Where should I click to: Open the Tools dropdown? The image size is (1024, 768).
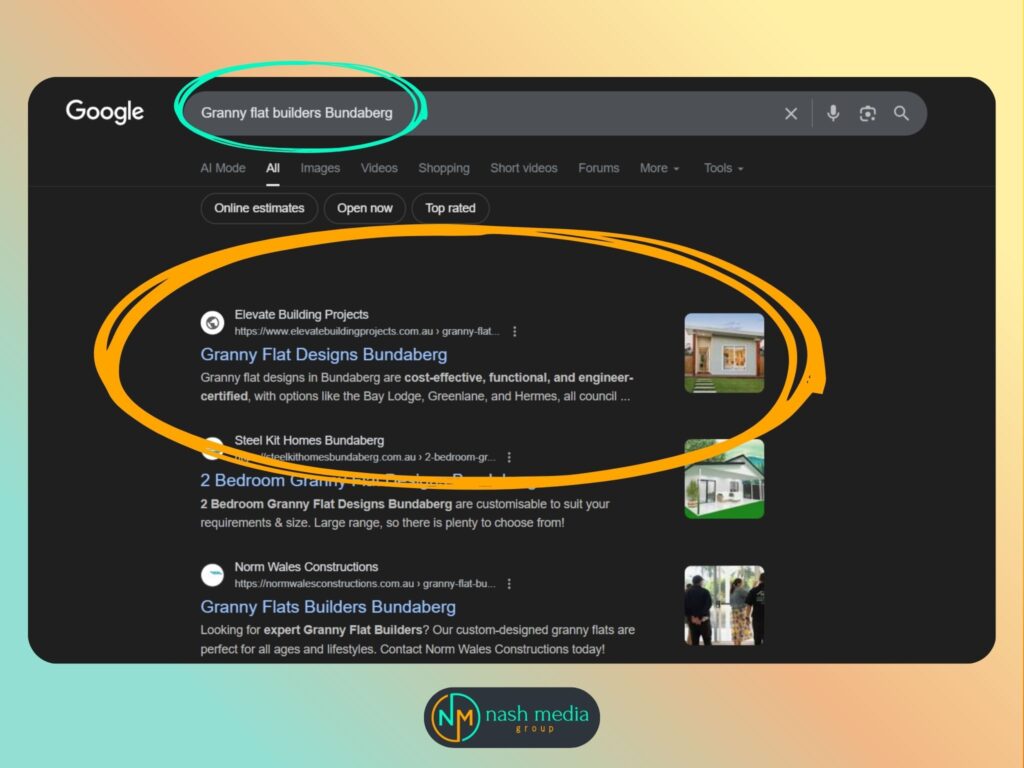(722, 168)
